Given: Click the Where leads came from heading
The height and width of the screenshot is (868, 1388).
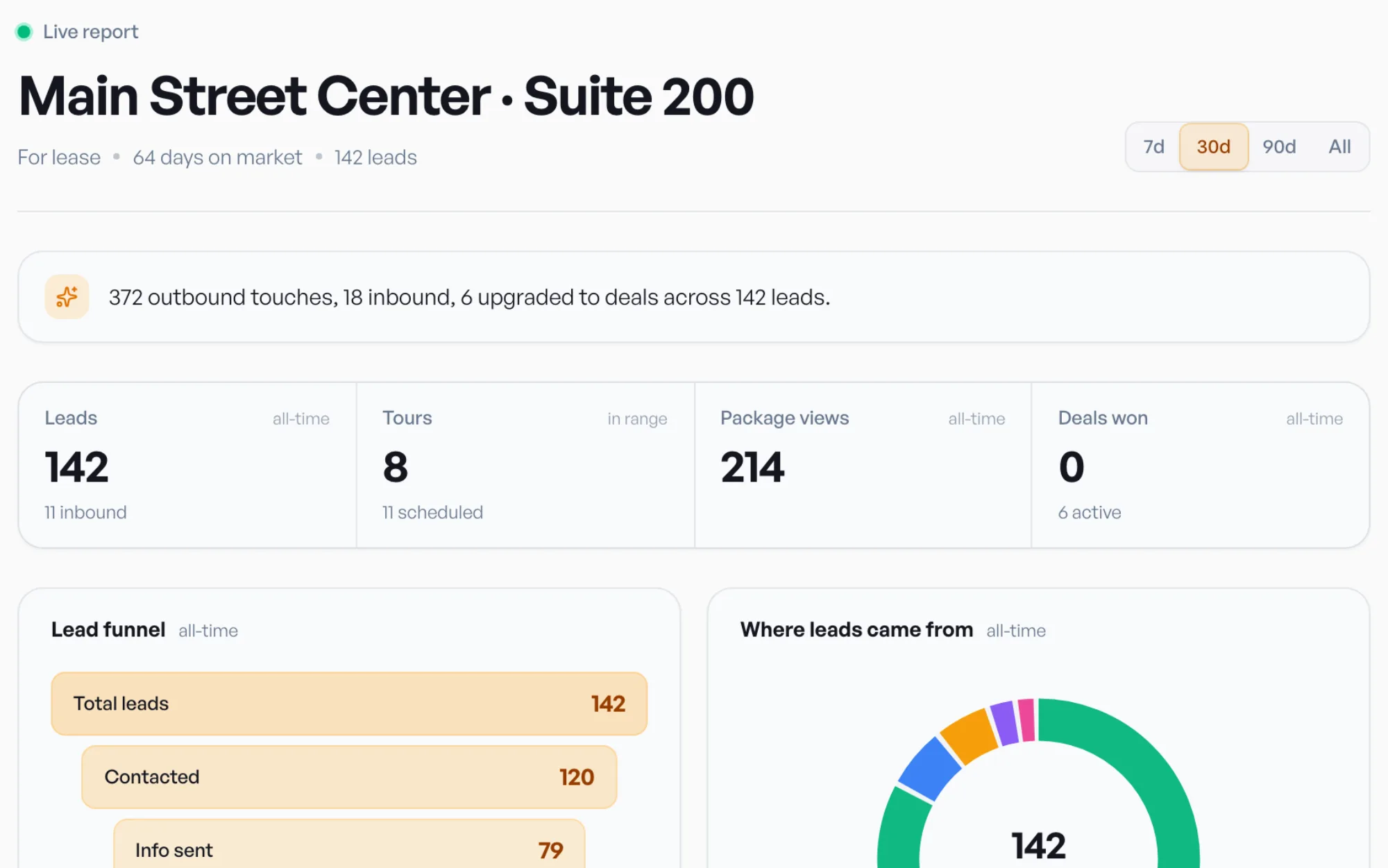Looking at the screenshot, I should [856, 629].
